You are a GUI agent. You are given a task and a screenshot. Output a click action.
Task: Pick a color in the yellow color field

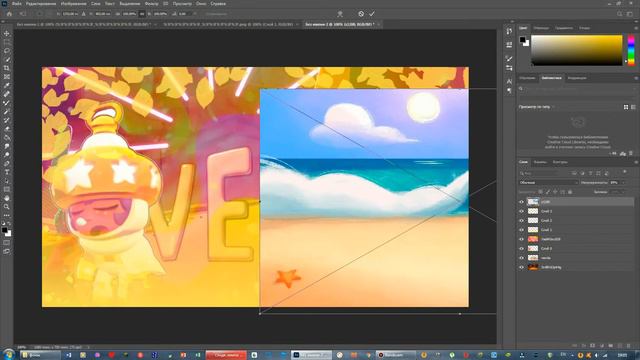pos(576,50)
